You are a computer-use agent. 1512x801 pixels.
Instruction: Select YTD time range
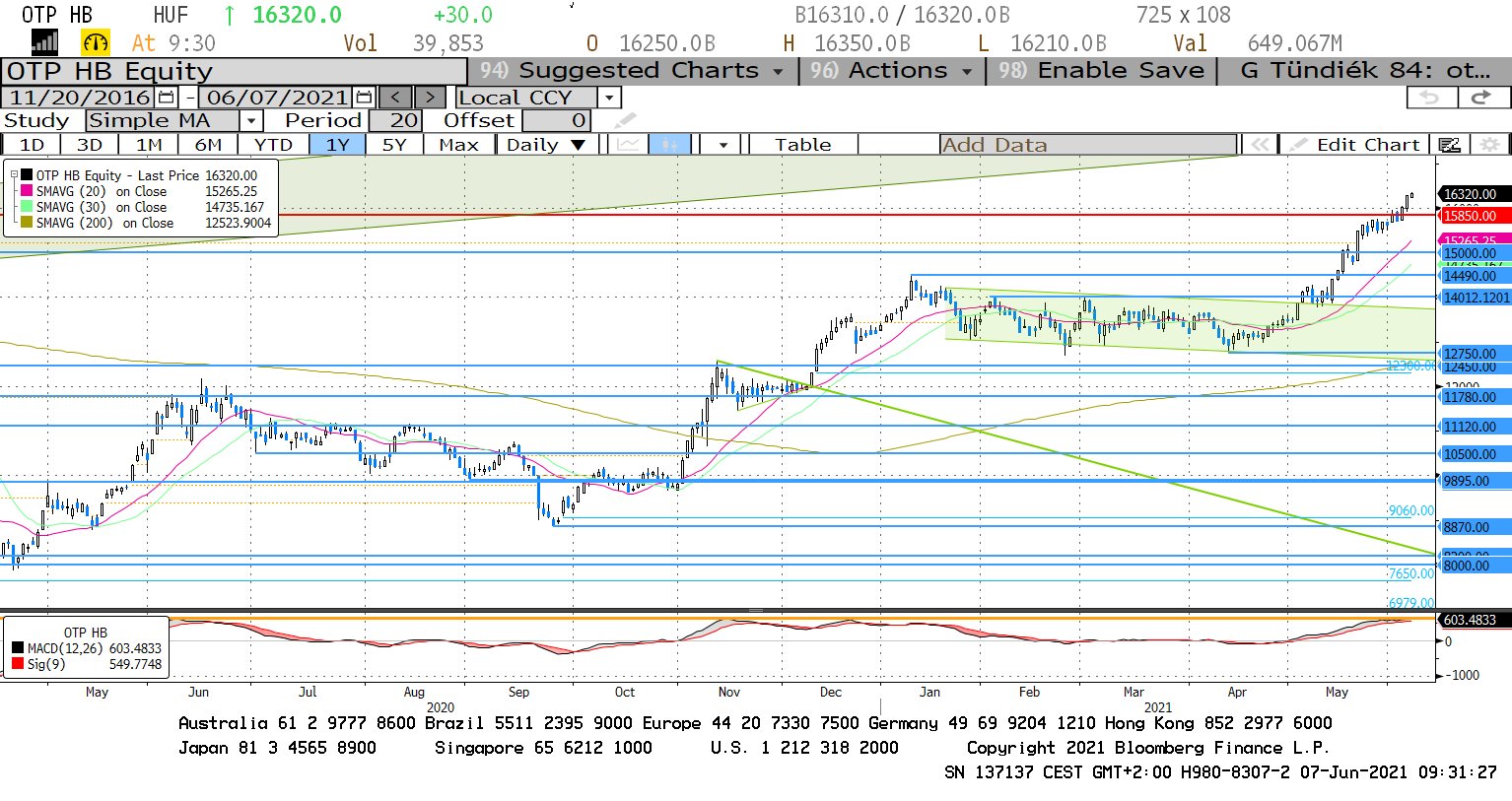(x=273, y=145)
